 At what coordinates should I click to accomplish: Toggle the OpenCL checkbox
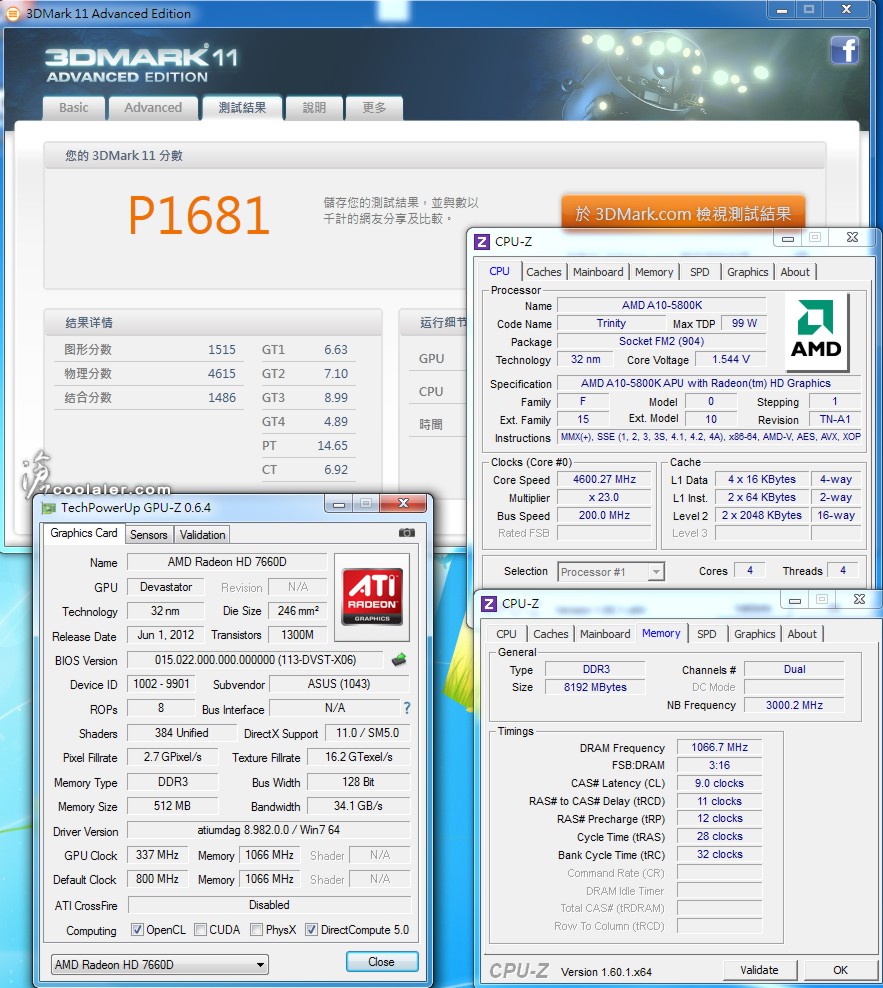[x=137, y=929]
